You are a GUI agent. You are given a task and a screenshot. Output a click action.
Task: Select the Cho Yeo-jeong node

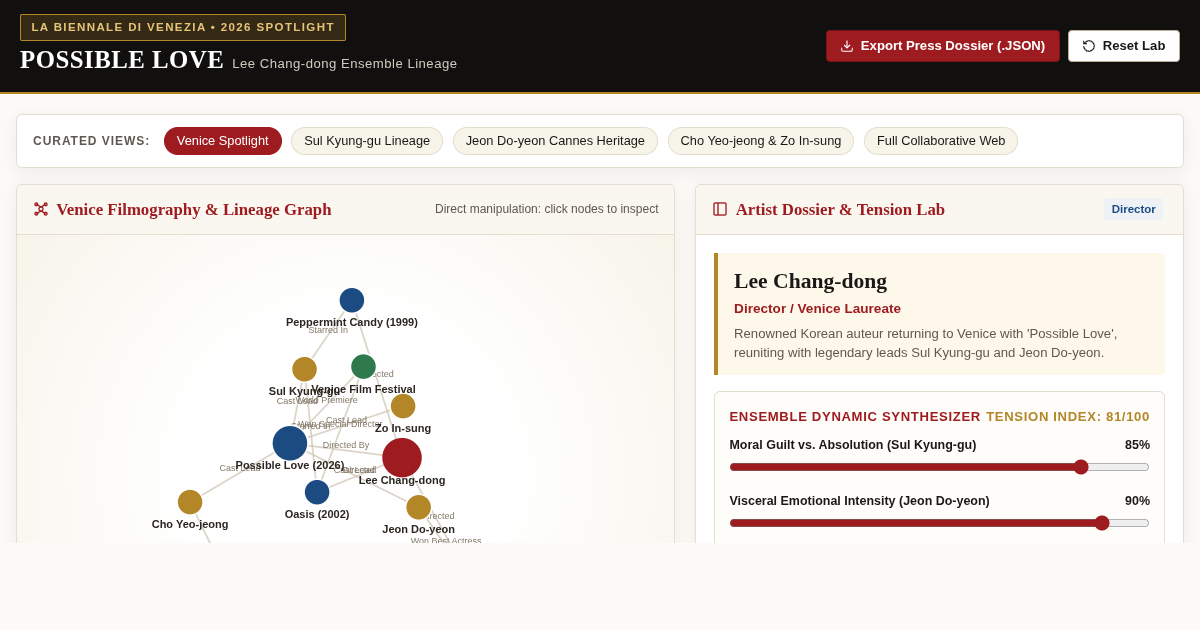click(x=190, y=502)
